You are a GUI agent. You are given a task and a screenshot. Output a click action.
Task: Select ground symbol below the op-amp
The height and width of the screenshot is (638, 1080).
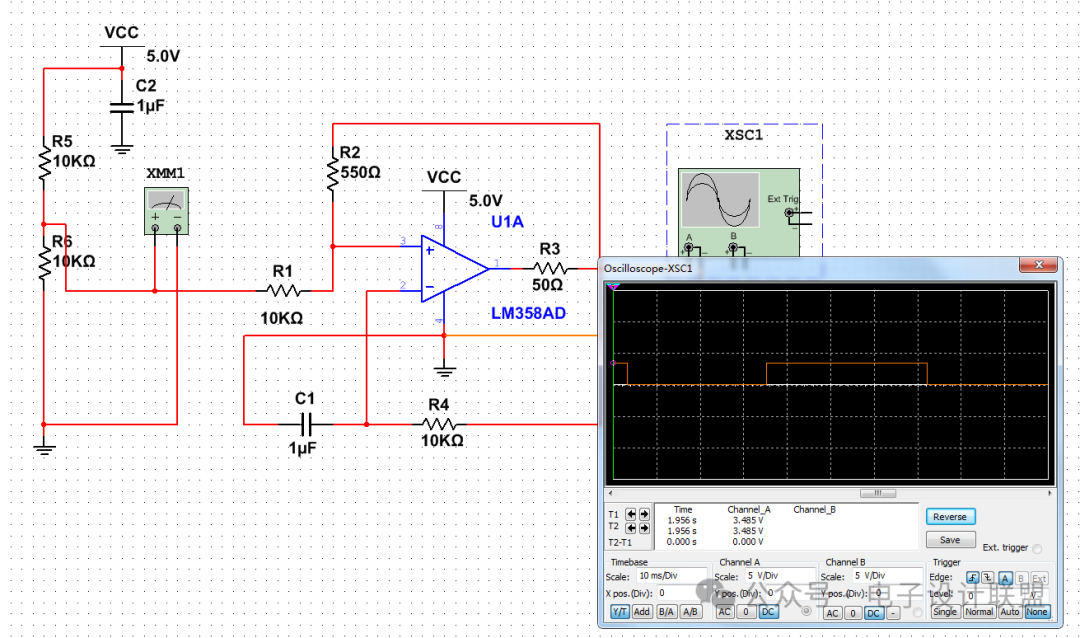click(x=444, y=373)
